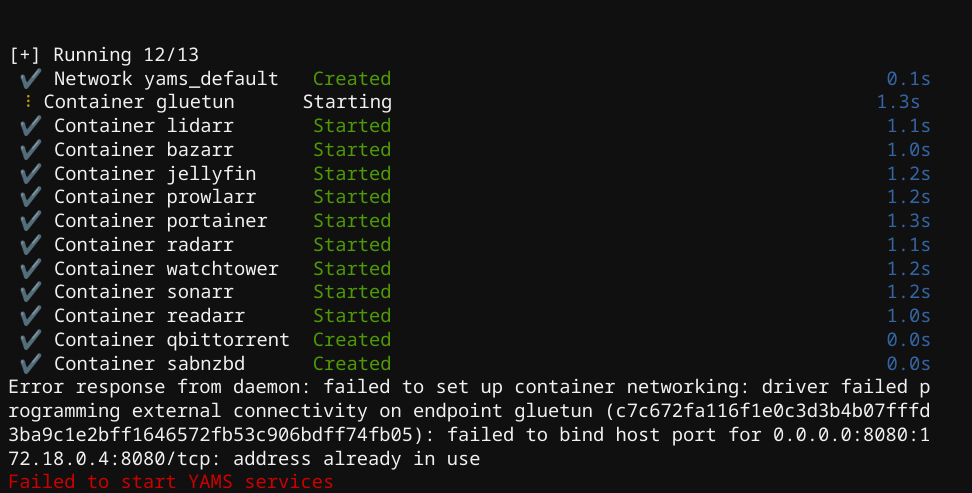Click the red "Failed to start YAMS services" message
This screenshot has width=972, height=493.
click(x=170, y=482)
